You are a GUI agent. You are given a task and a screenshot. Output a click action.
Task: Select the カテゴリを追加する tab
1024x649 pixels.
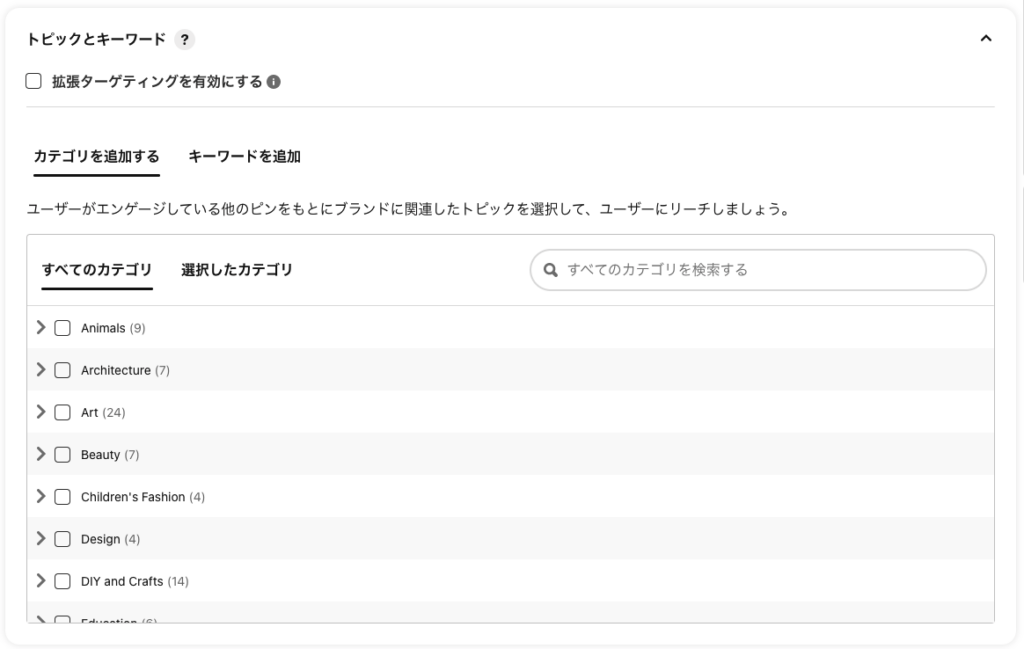[97, 157]
